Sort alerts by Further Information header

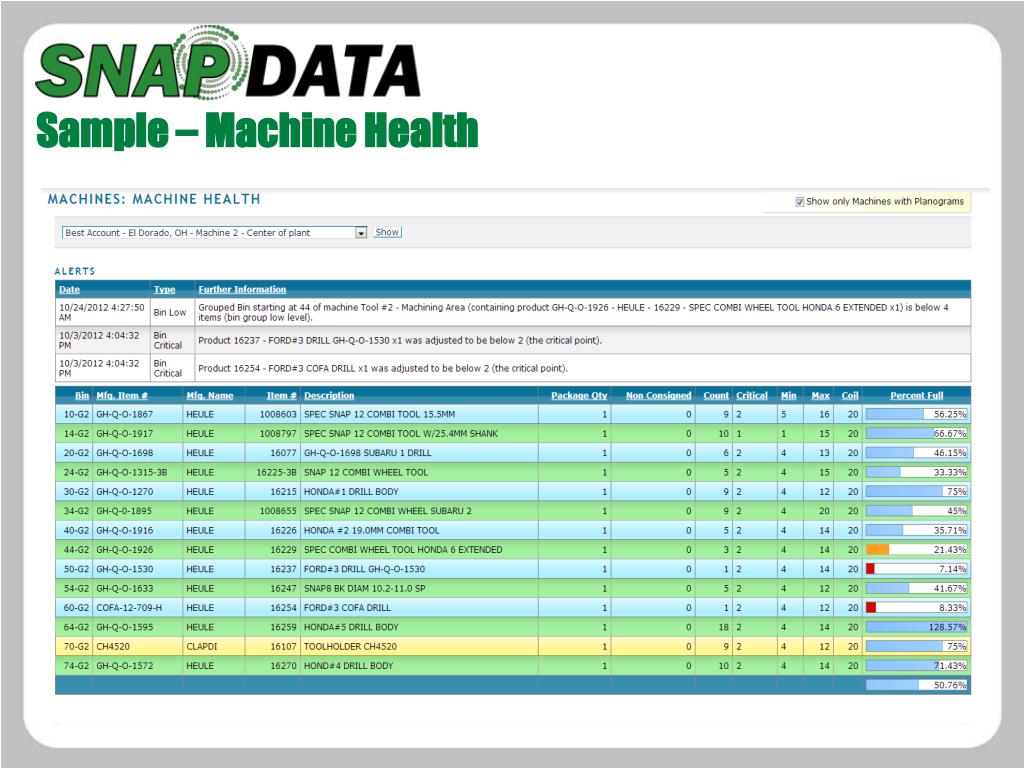(x=242, y=289)
